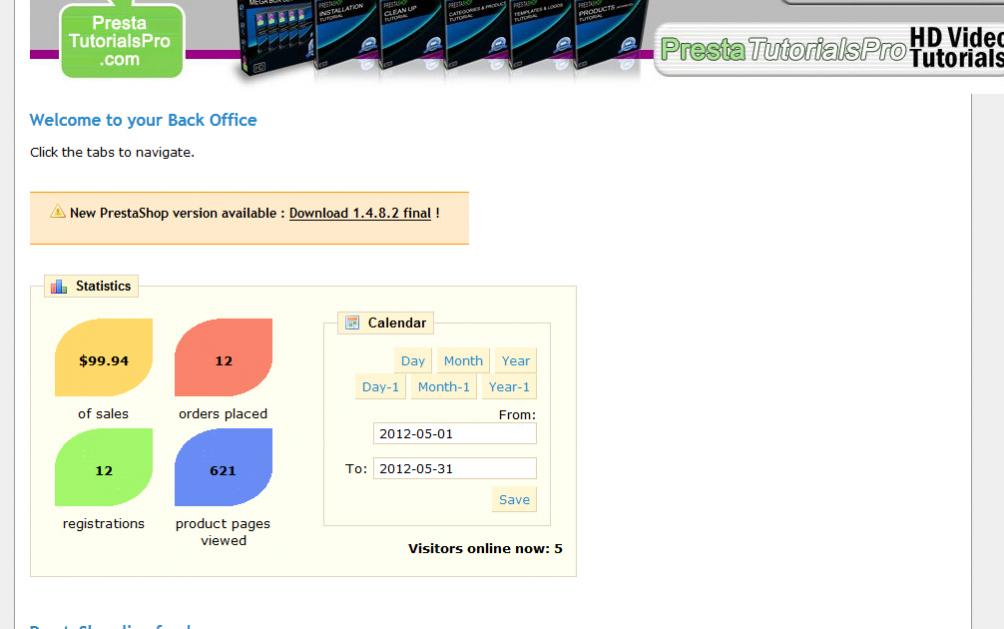This screenshot has width=1004, height=629.
Task: Click the yellow $99.94 sales leaf
Action: pos(104,357)
